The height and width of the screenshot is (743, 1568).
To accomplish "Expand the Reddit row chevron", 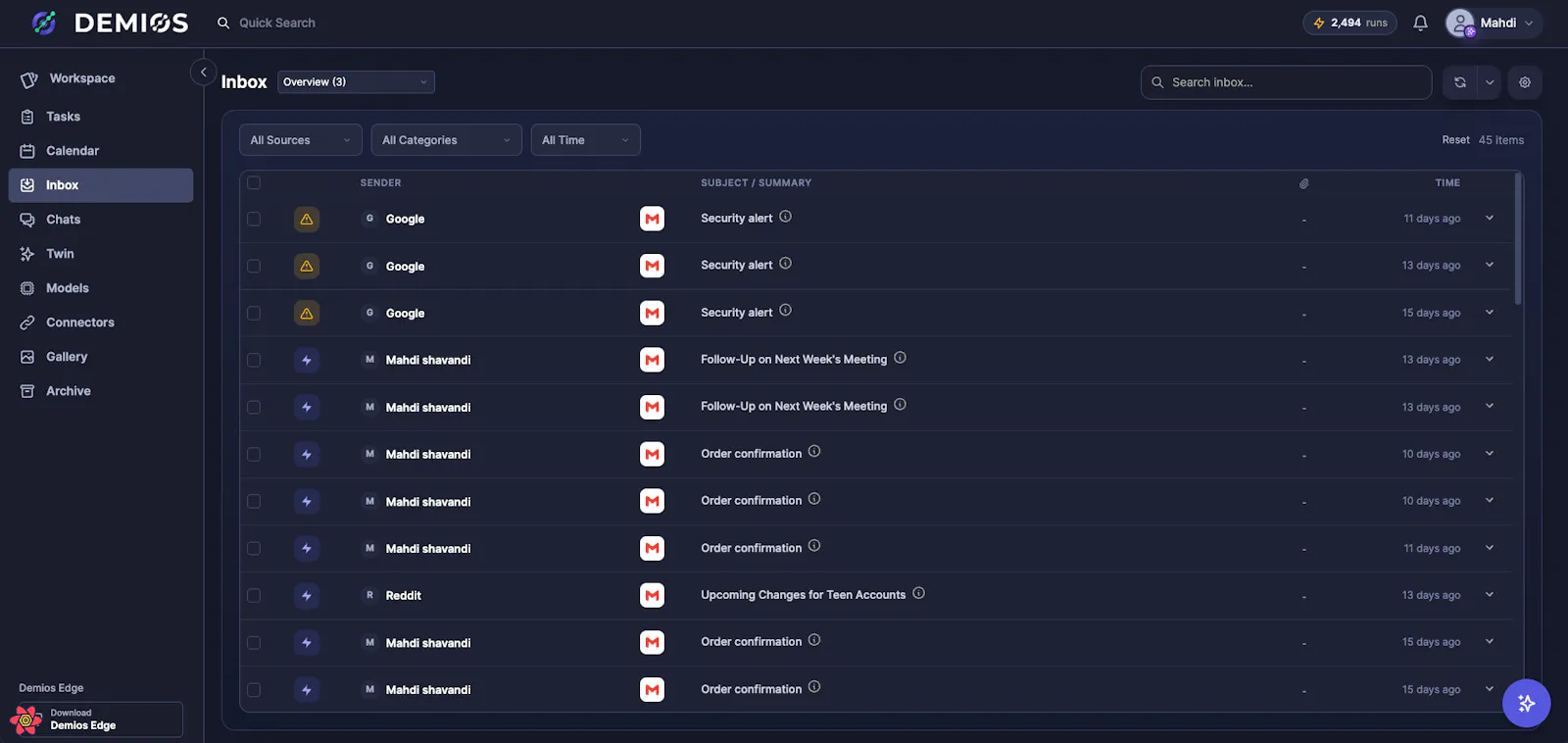I will (1490, 594).
